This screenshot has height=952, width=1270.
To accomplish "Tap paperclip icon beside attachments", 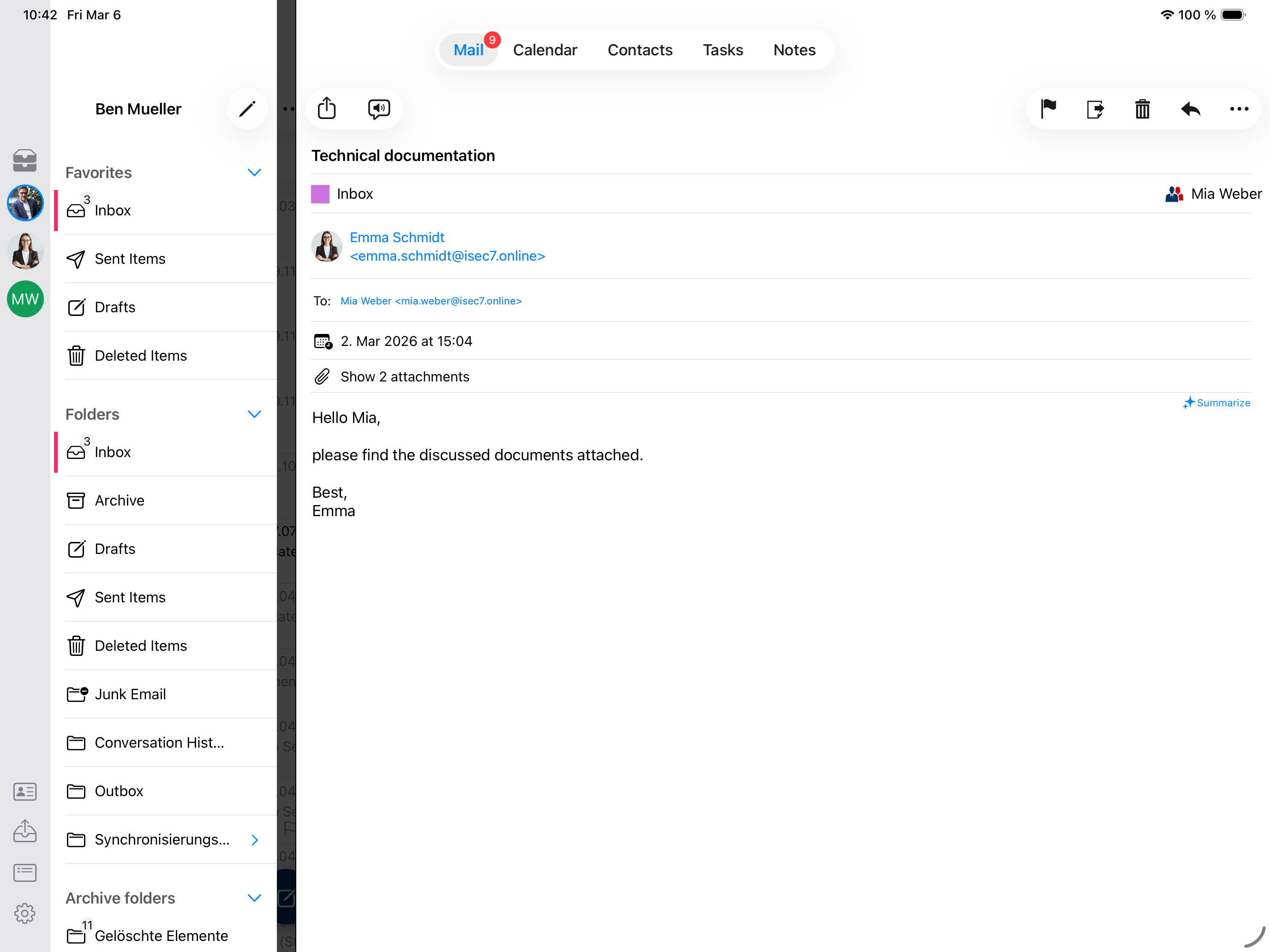I will 322,376.
